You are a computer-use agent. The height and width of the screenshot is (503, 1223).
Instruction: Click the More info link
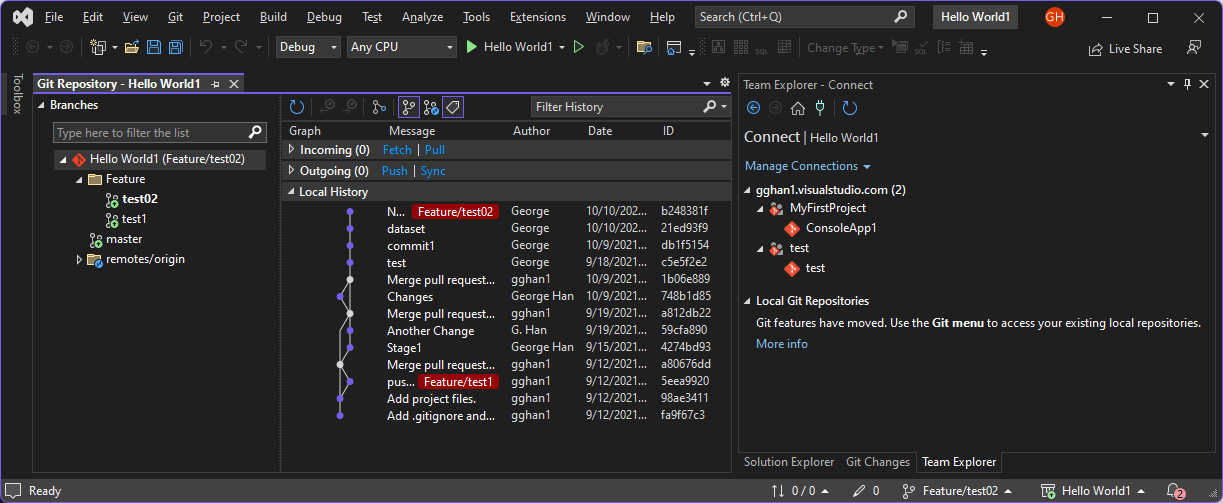tap(782, 344)
